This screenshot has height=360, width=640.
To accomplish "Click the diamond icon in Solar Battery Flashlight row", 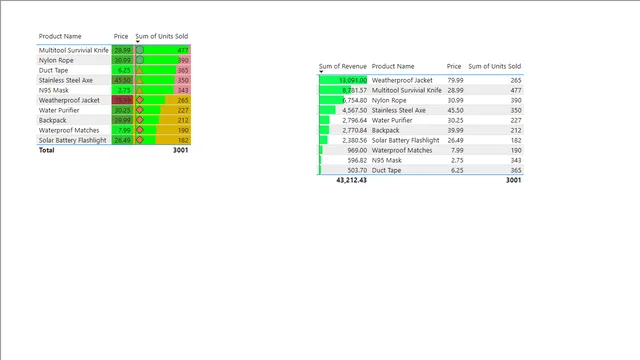I will pos(140,140).
